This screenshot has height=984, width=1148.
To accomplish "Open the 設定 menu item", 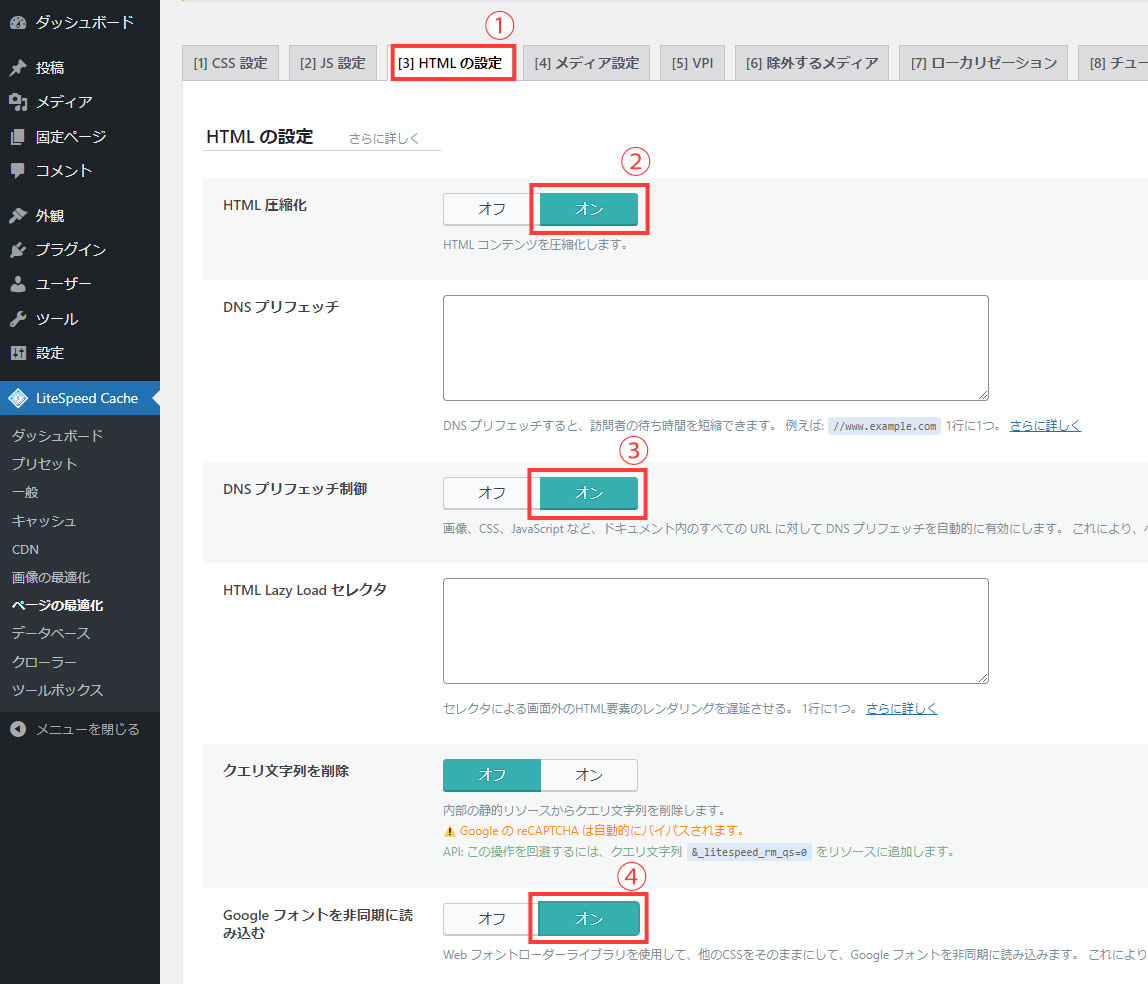I will (x=80, y=353).
